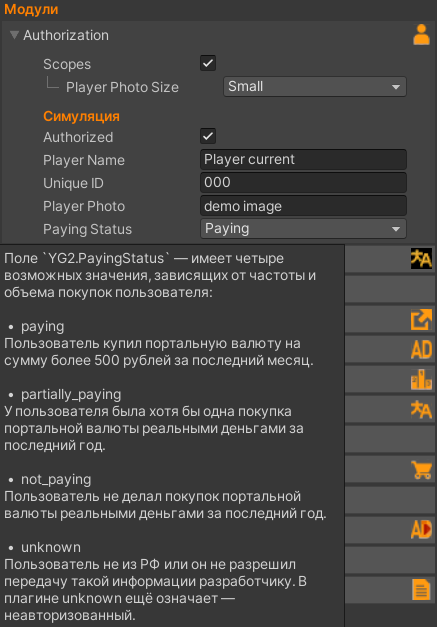The image size is (437, 627).
Task: Toggle the Scopes checkbox
Action: point(208,63)
